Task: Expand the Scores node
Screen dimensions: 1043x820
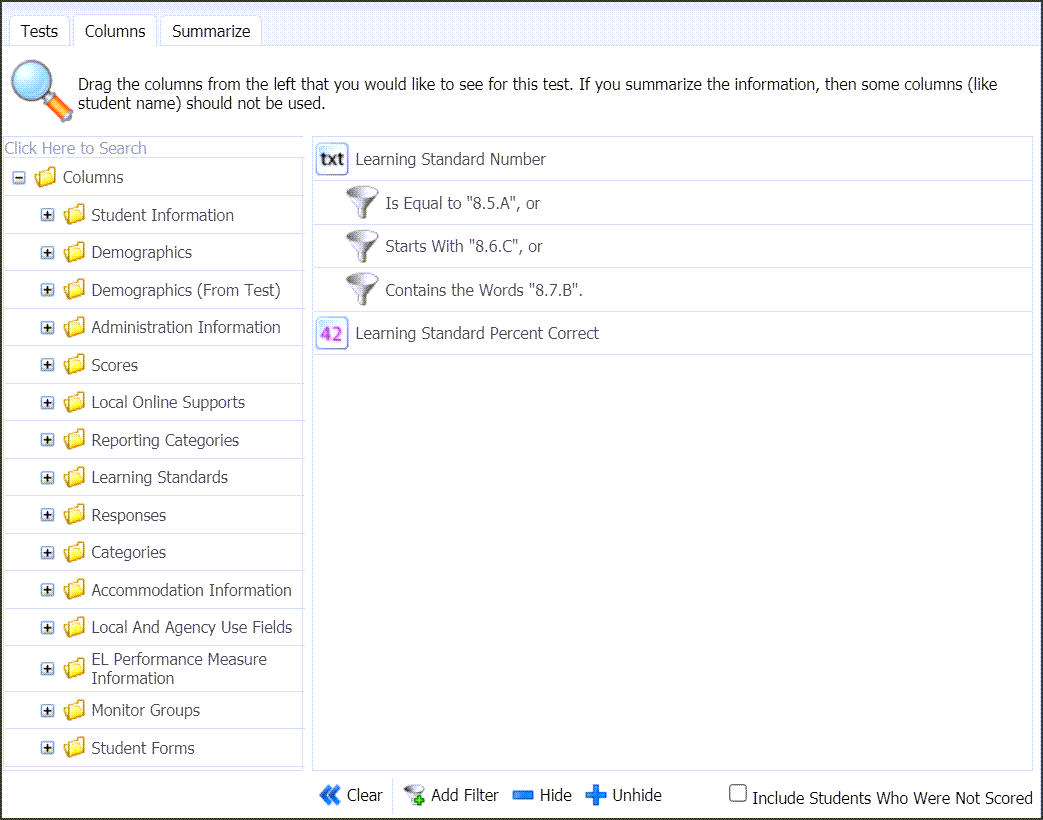Action: (47, 365)
